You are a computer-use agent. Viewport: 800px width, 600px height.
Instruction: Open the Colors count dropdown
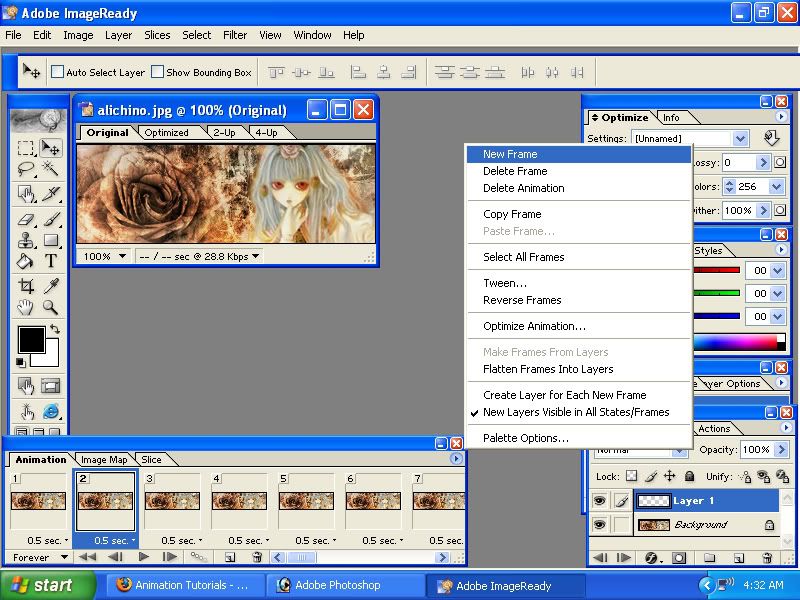(777, 187)
